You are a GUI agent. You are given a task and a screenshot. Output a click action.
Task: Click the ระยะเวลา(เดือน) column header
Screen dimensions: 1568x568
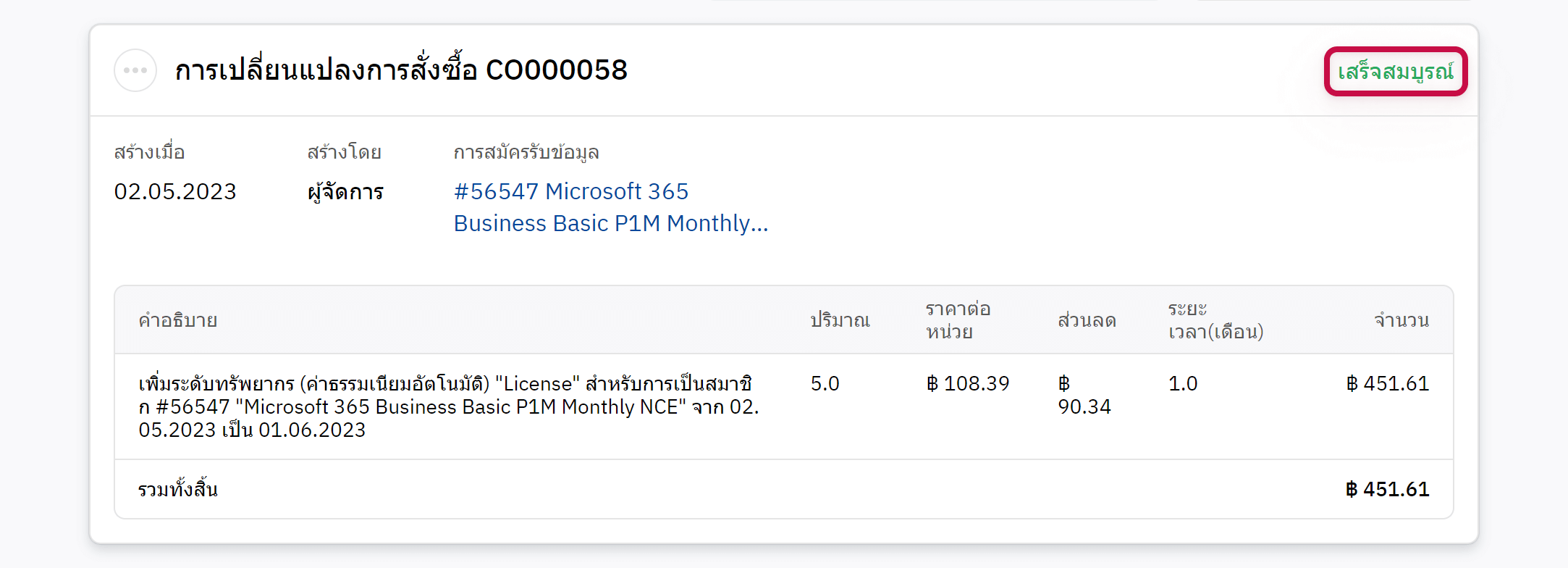pyautogui.click(x=1215, y=320)
